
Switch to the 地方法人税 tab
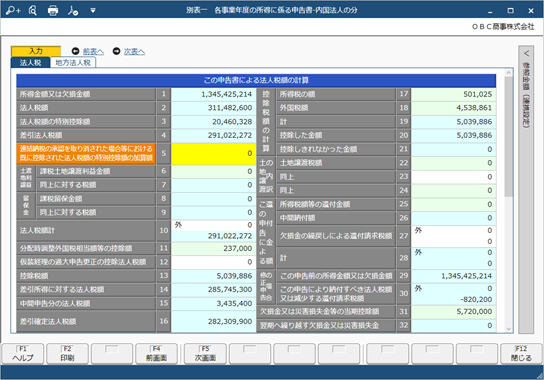73,62
